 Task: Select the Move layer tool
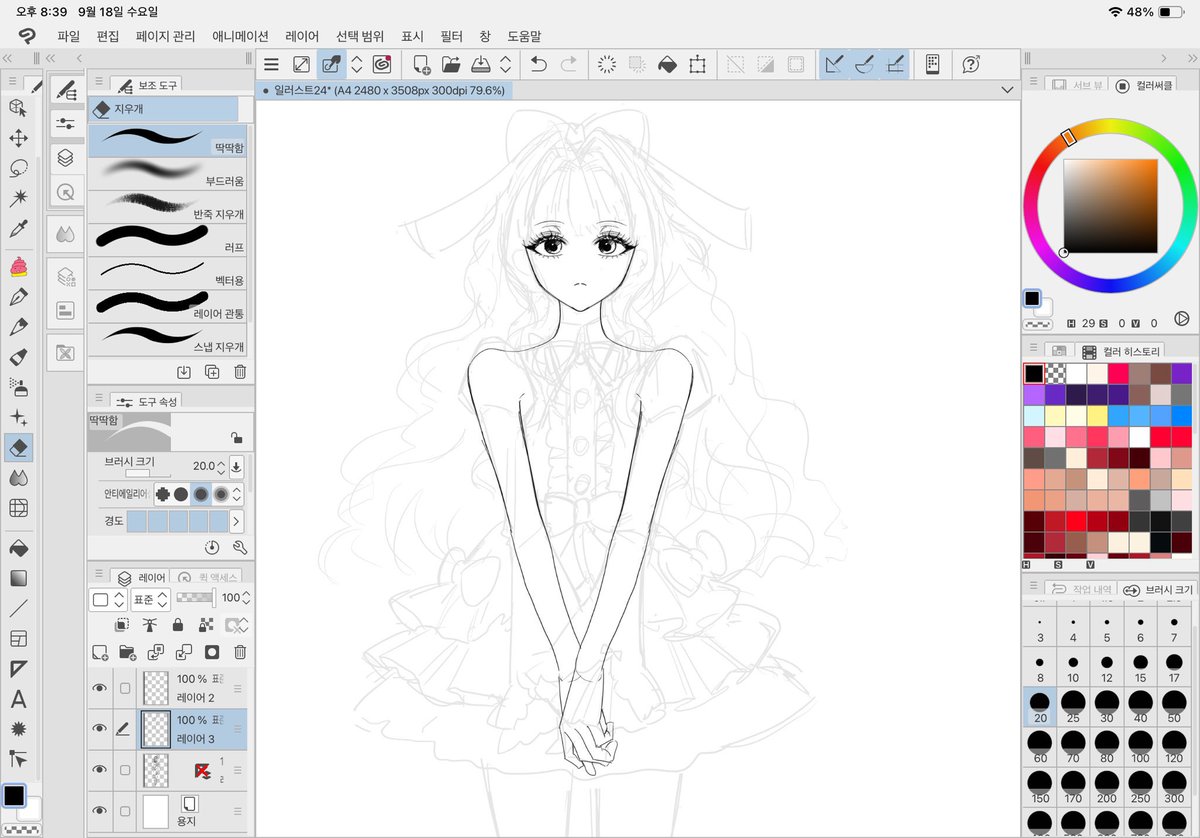17,137
